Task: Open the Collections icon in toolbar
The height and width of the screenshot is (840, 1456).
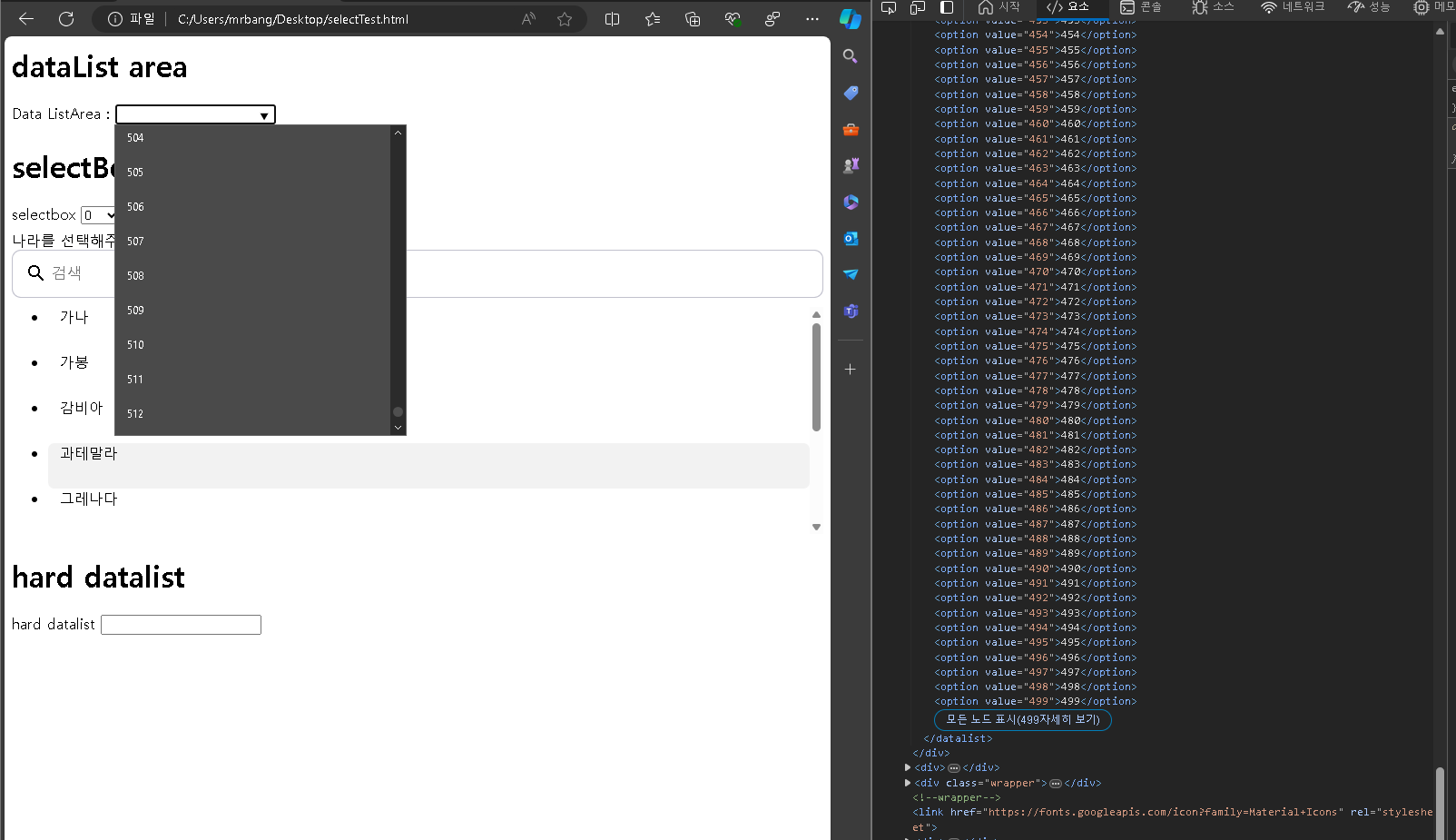Action: click(693, 19)
